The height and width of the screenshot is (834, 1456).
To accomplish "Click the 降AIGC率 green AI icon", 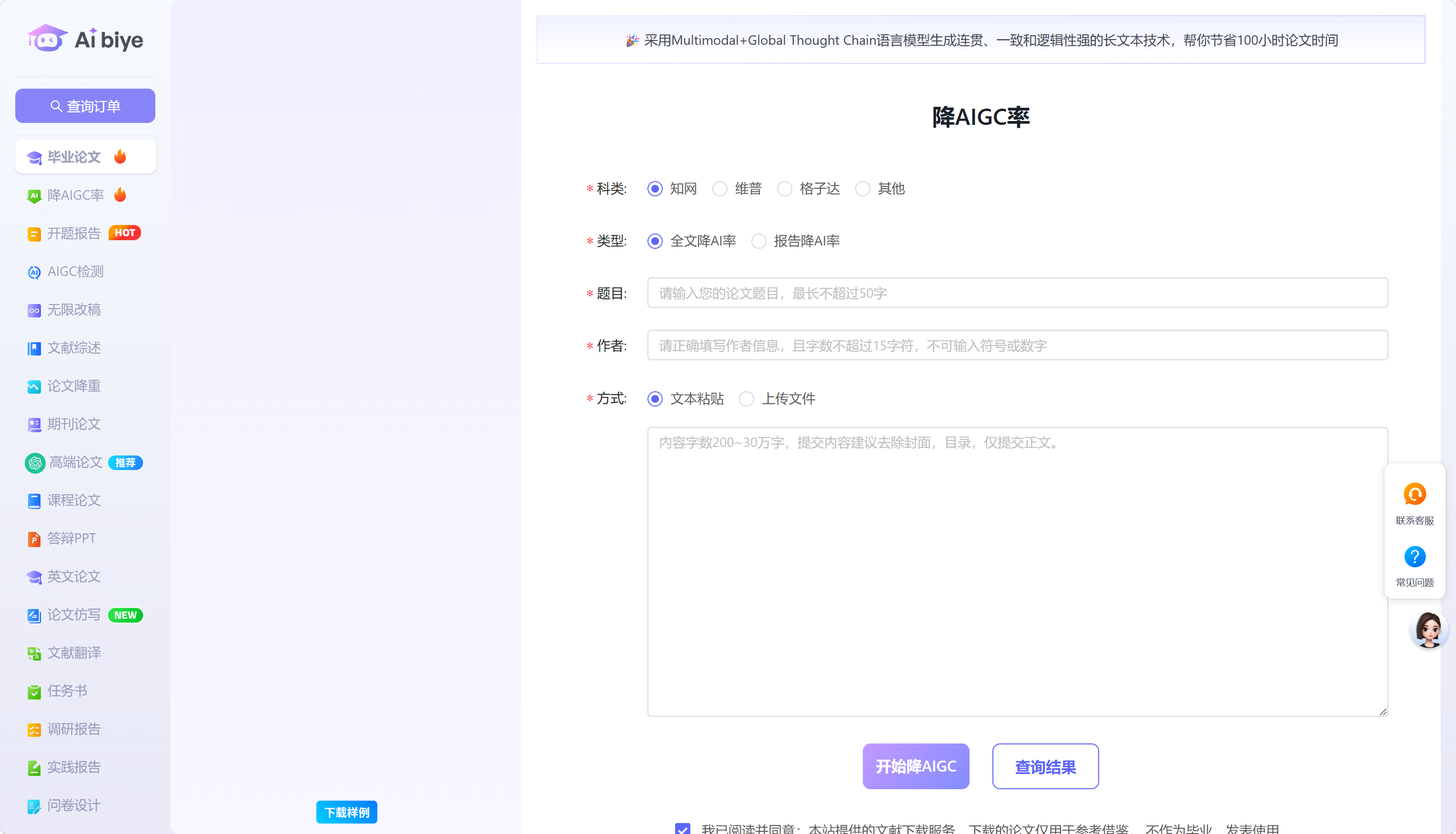I will coord(34,196).
